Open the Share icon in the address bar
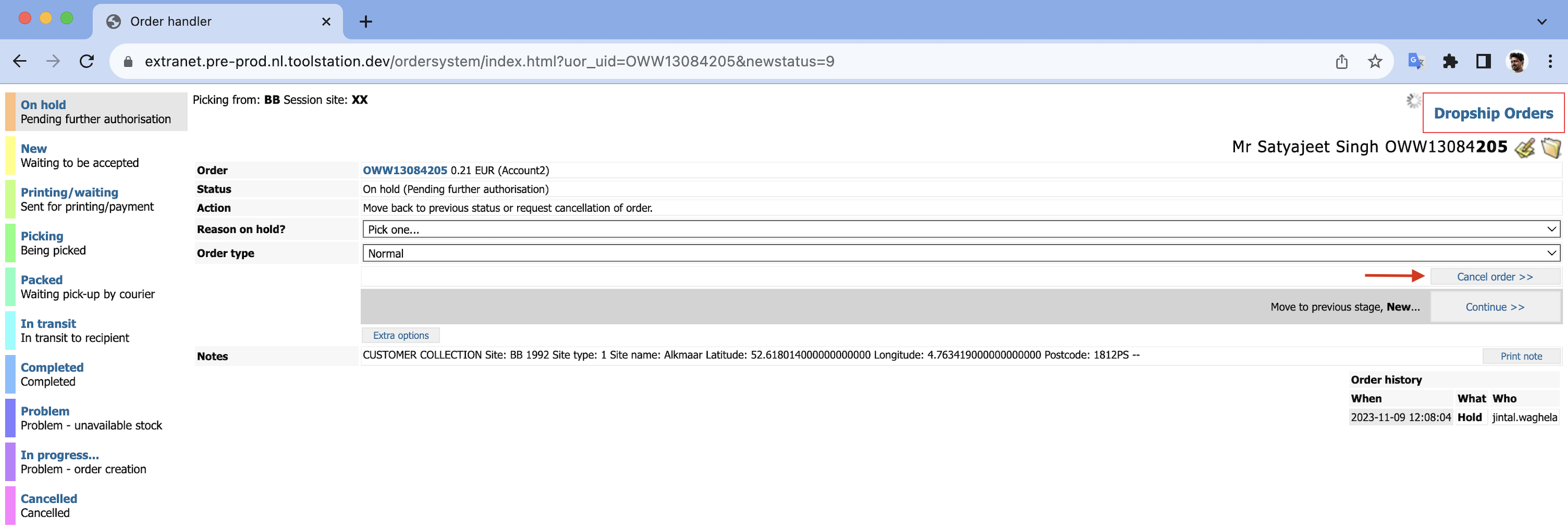 (x=1342, y=61)
